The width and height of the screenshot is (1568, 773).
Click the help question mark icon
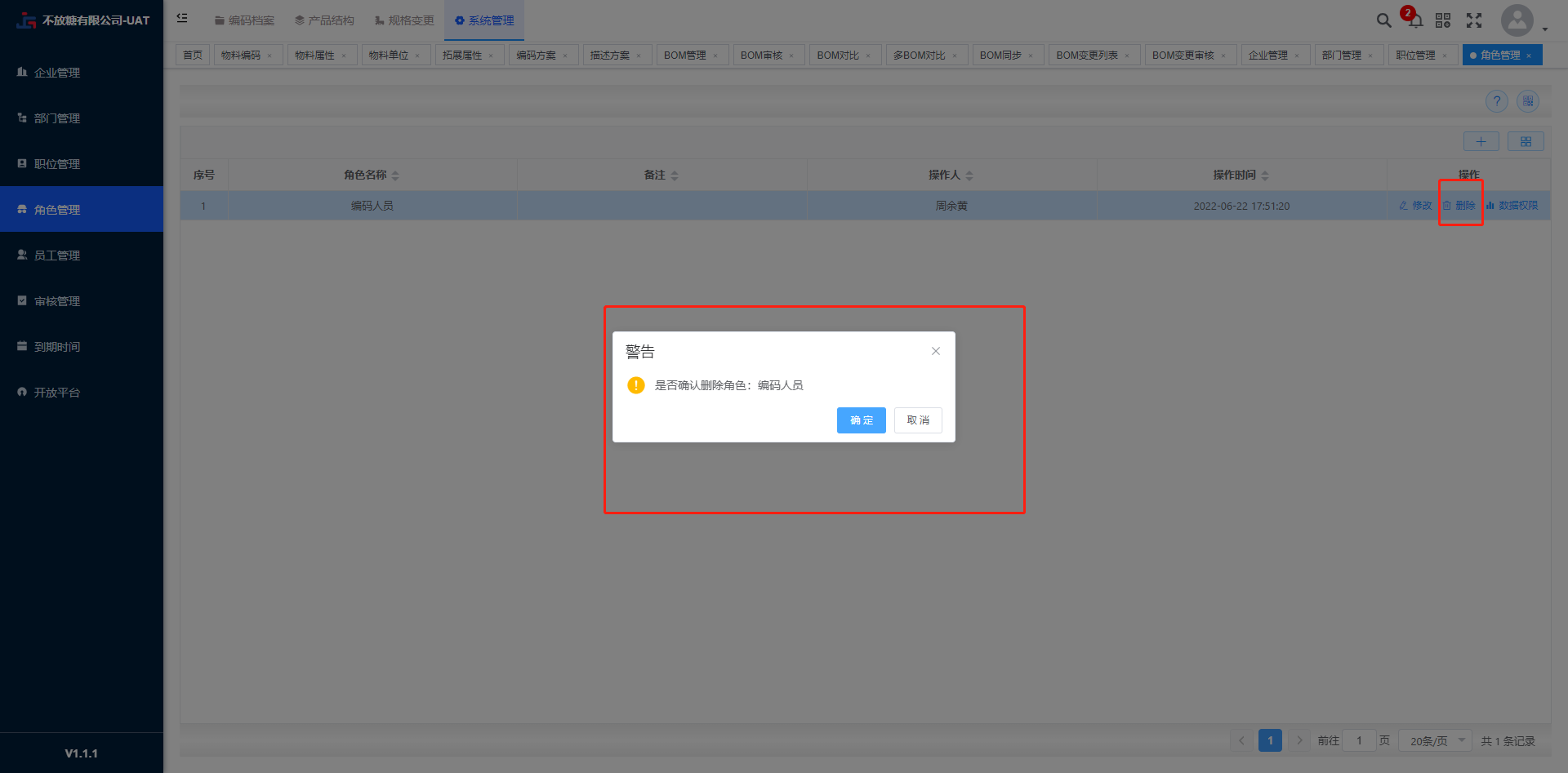pos(1496,101)
